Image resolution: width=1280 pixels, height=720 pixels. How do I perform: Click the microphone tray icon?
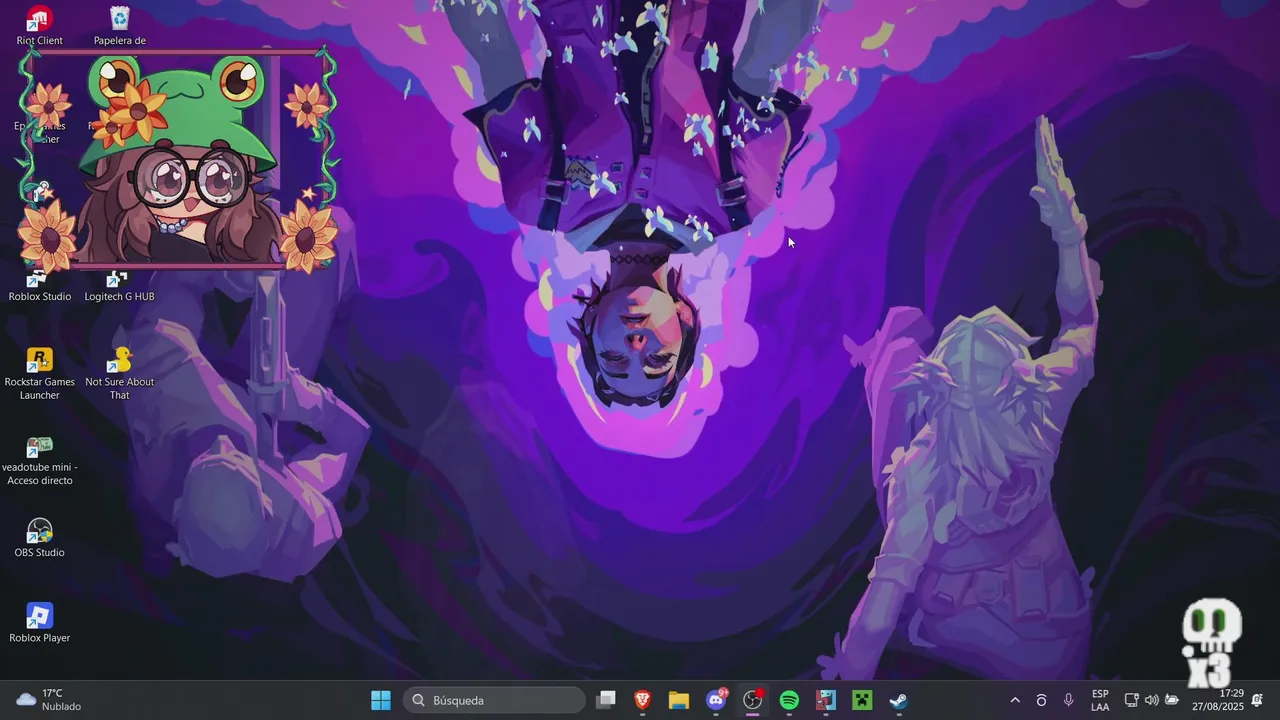[x=1068, y=700]
